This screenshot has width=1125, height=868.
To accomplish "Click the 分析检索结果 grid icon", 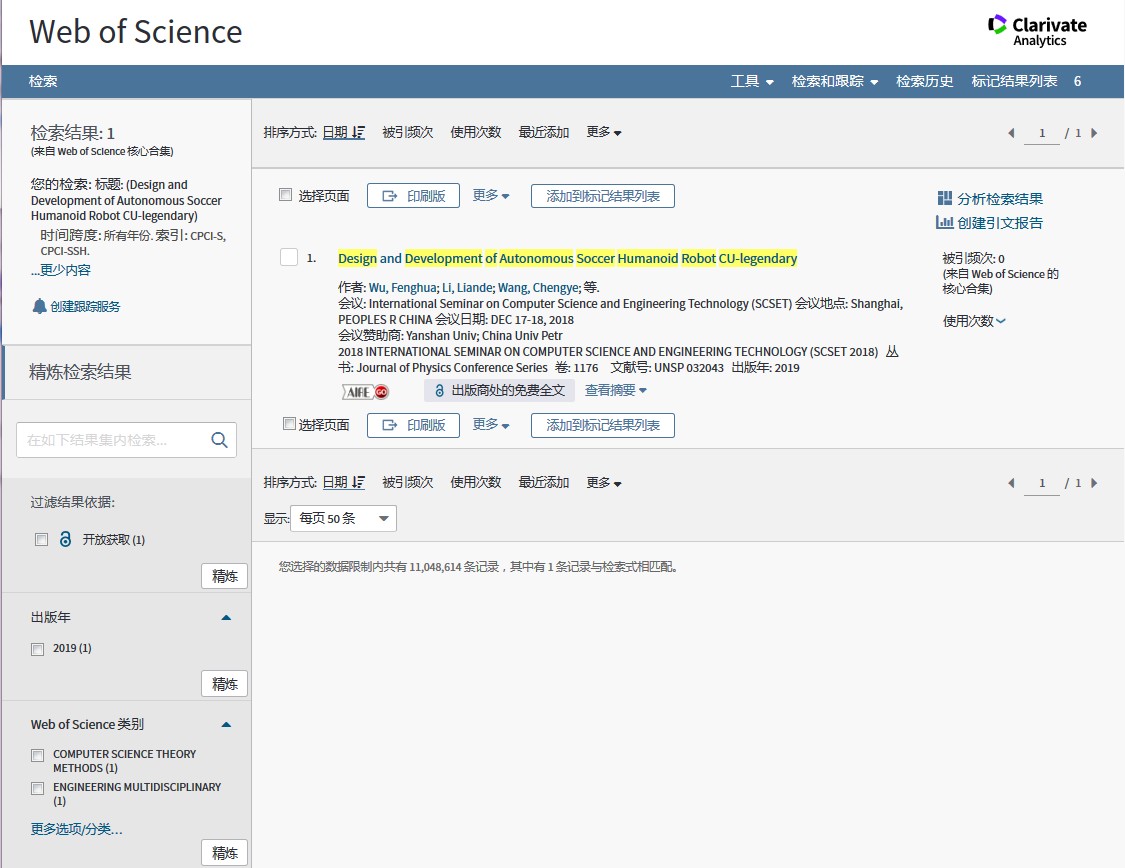I will (x=945, y=198).
